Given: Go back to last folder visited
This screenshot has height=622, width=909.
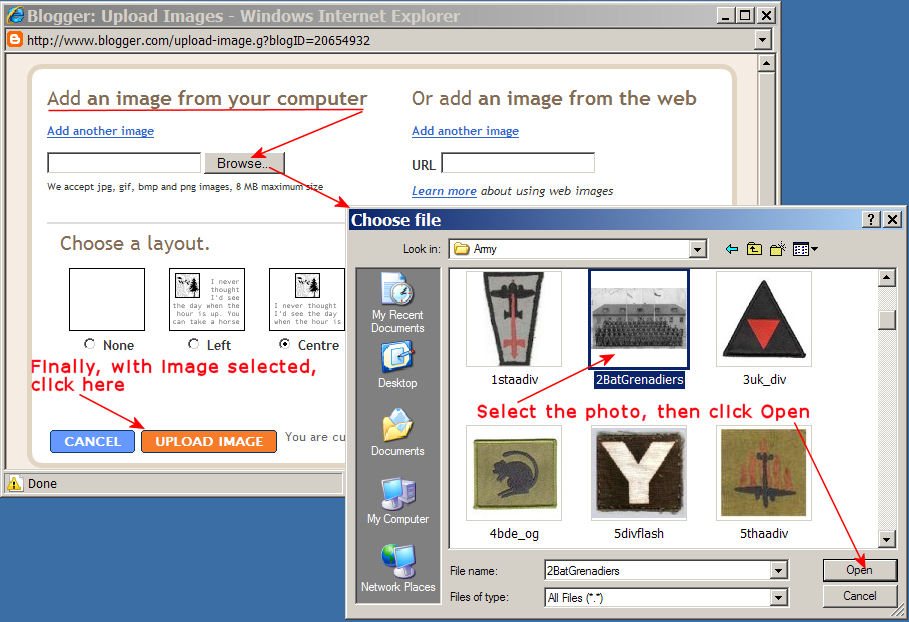Looking at the screenshot, I should tap(732, 249).
